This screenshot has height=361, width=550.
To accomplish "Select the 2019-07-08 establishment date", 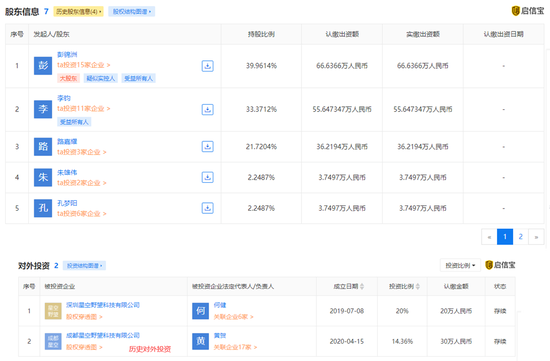I will click(x=347, y=311).
